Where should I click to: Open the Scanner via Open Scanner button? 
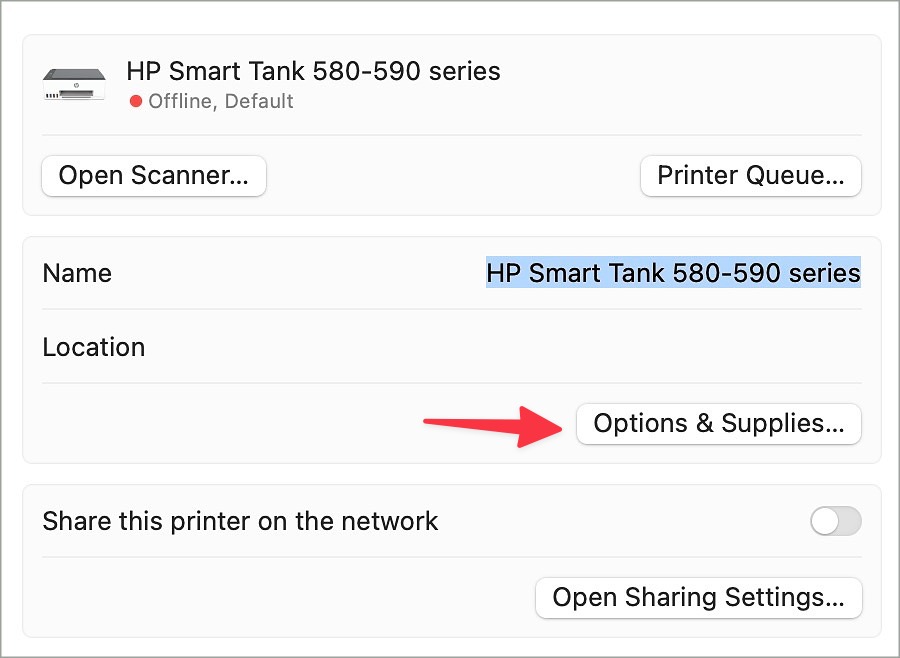(x=154, y=176)
